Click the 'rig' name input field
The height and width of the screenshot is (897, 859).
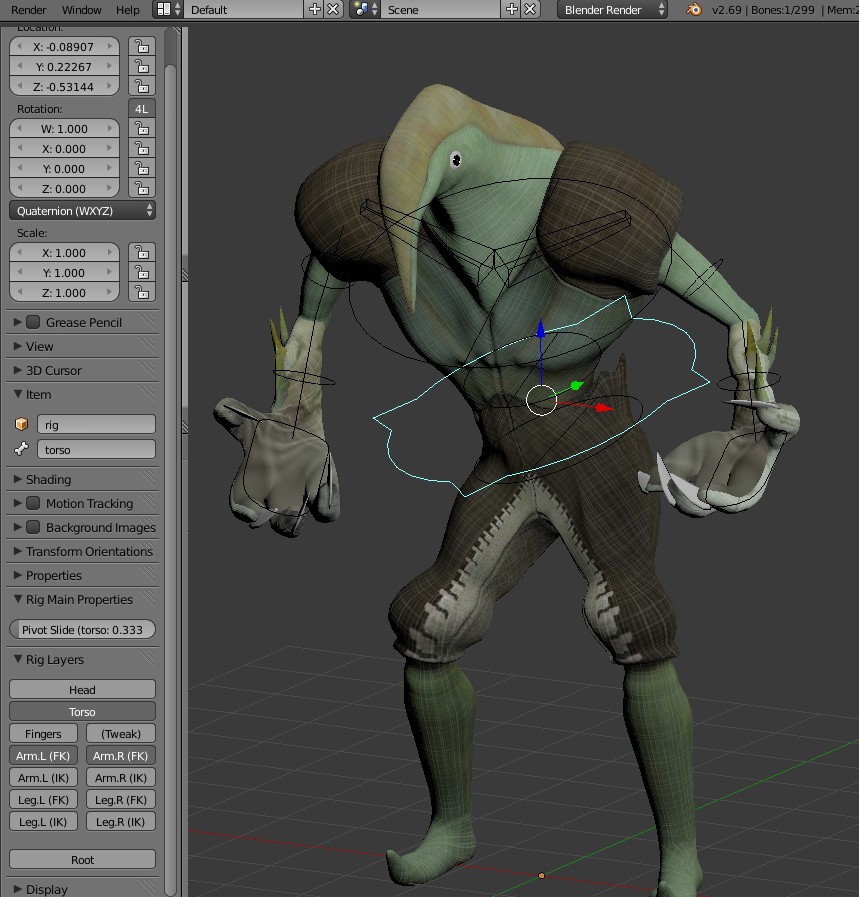97,423
